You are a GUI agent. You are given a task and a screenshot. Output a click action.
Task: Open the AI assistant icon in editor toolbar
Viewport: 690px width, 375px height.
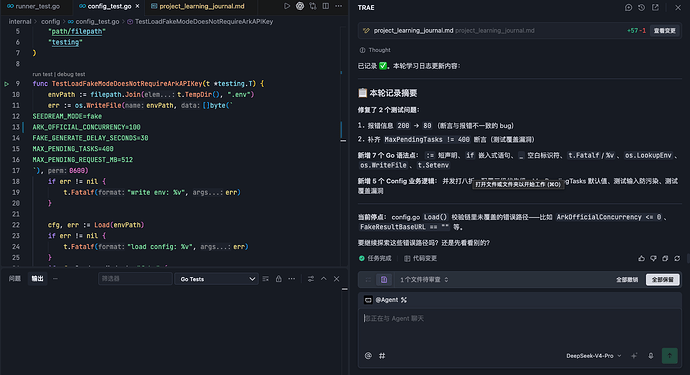[300, 6]
